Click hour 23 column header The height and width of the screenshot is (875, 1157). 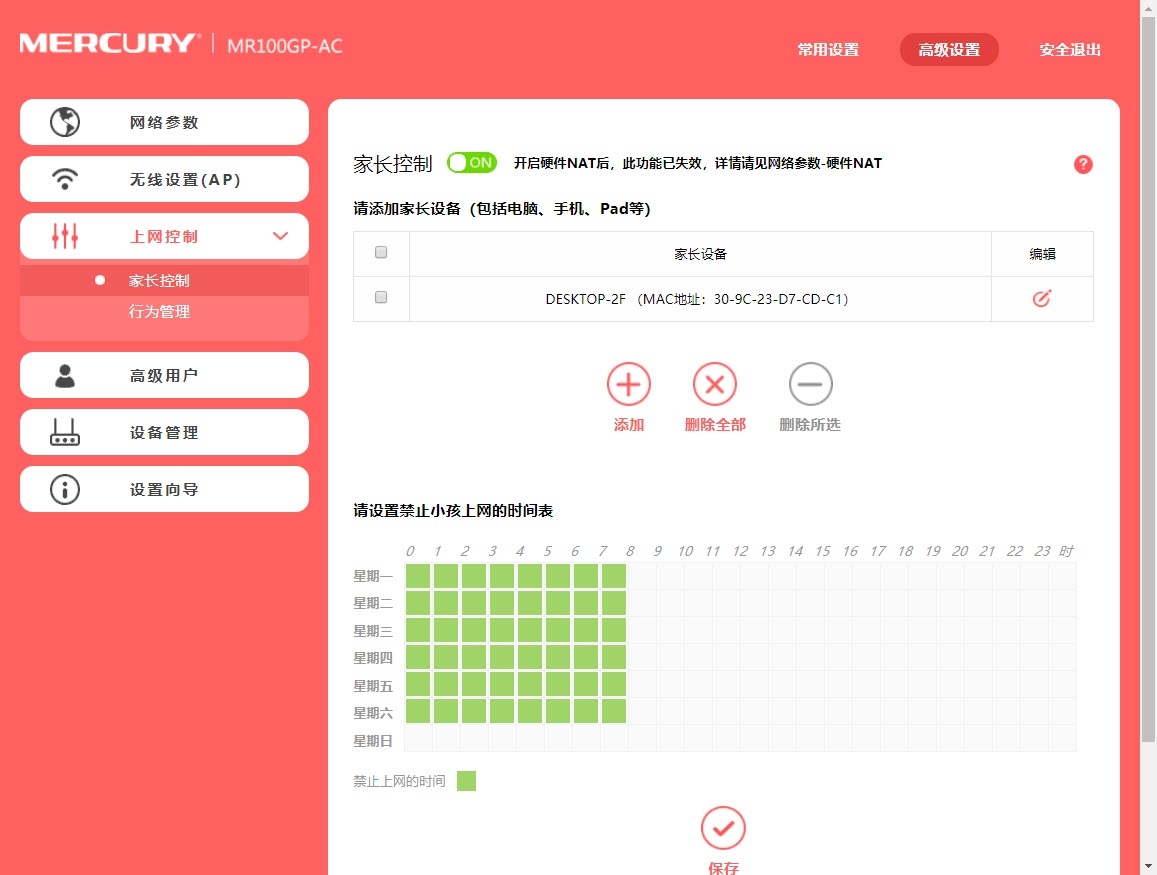click(1042, 551)
